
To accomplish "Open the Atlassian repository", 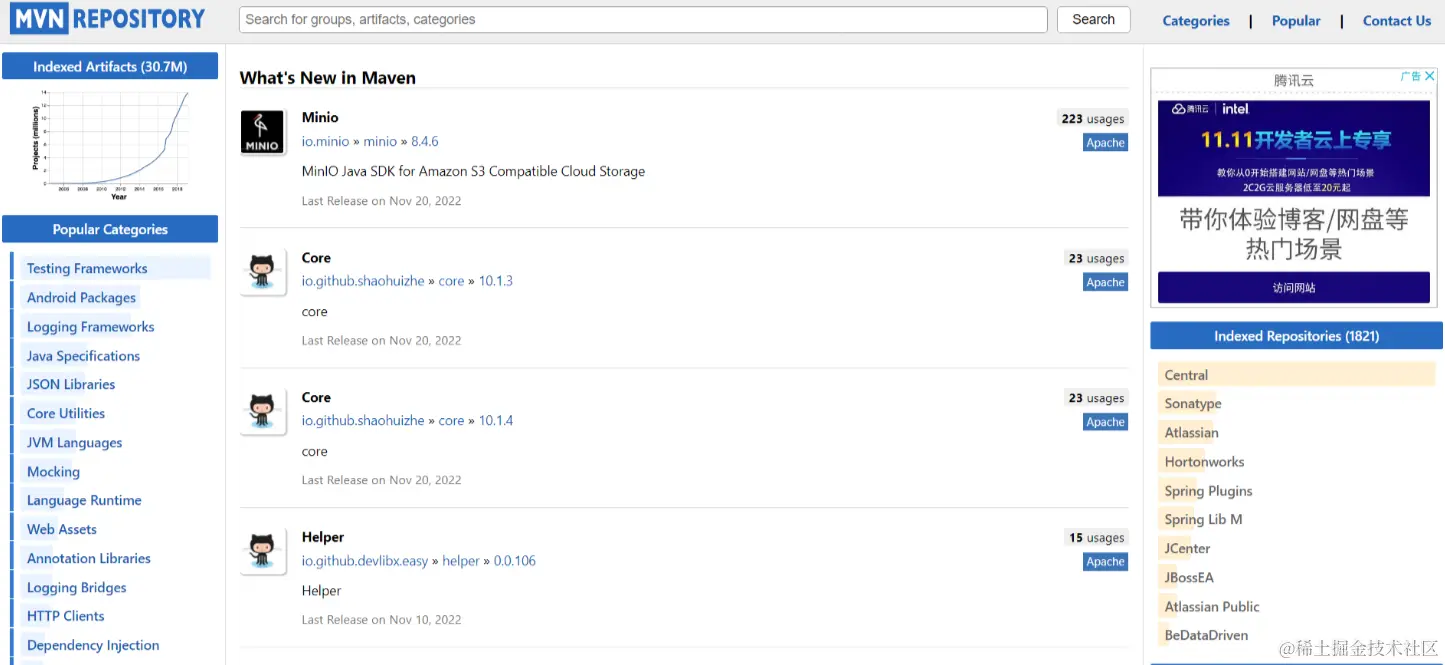I will click(1192, 433).
